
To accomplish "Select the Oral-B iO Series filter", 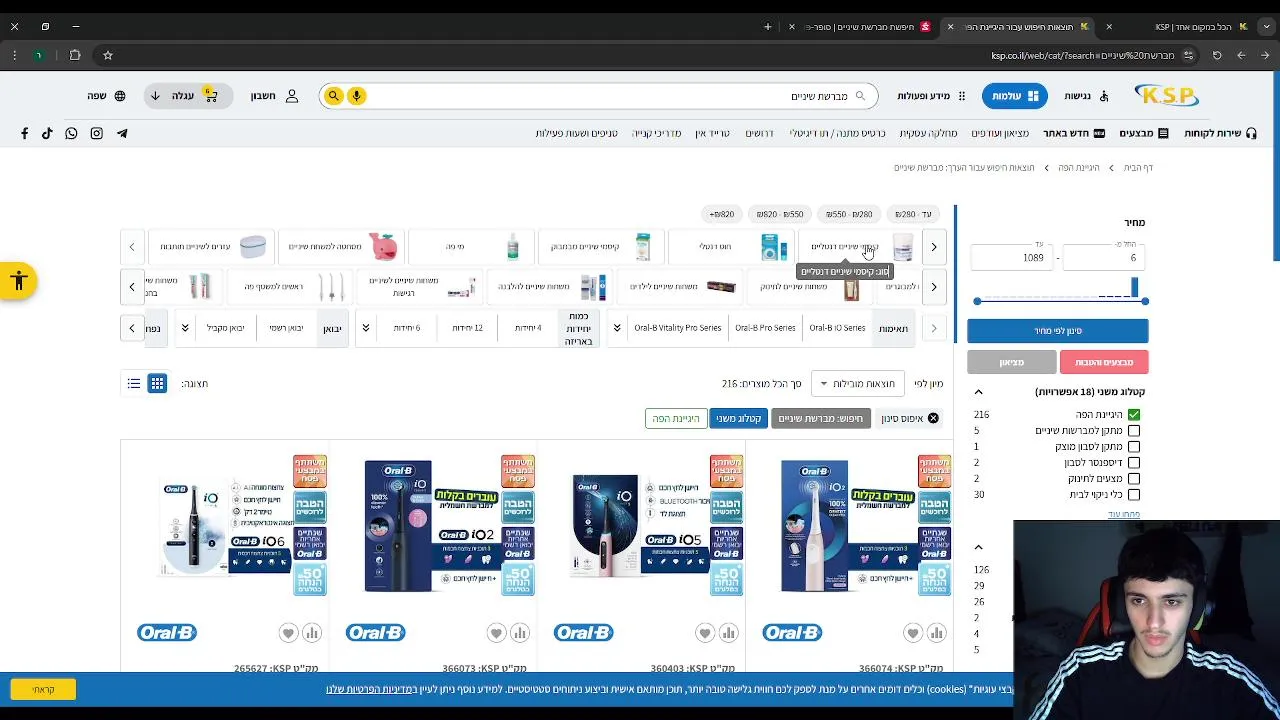I will tap(837, 328).
